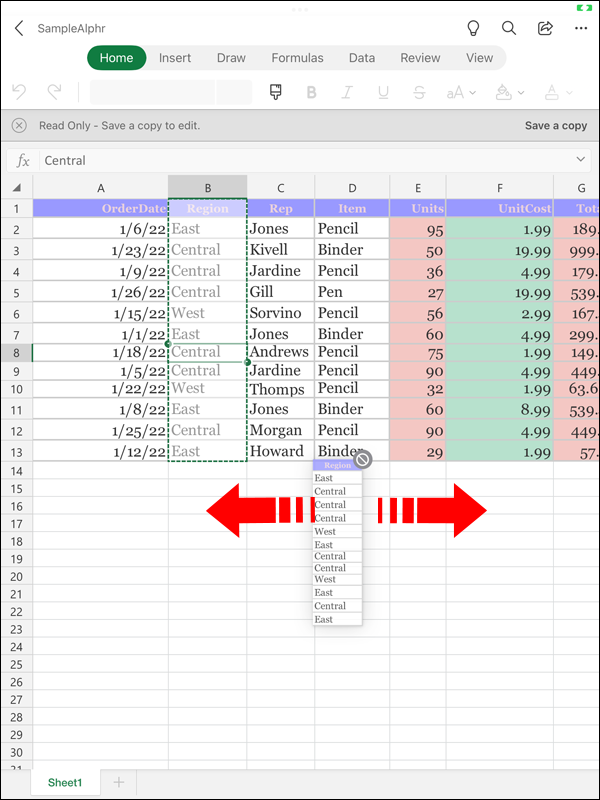Click cell containing Howard

click(x=281, y=451)
